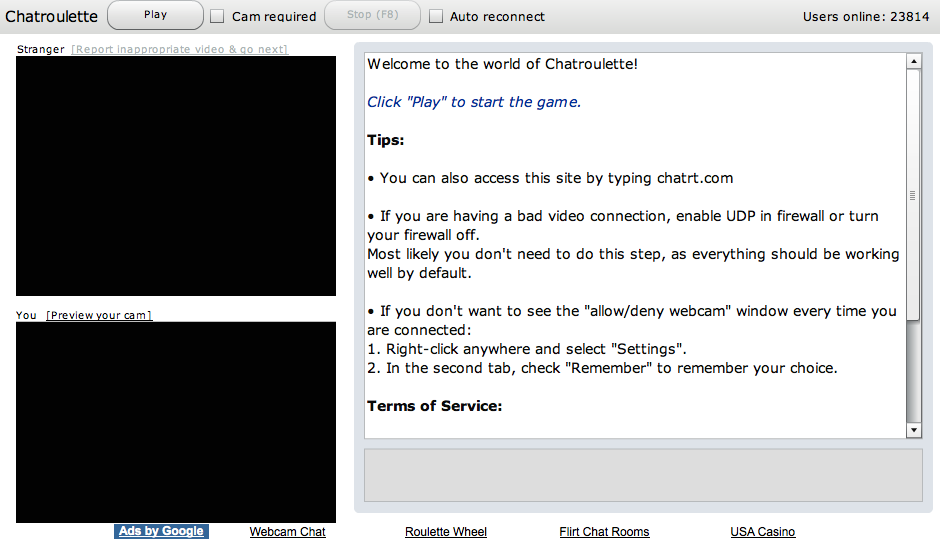
Task: Toggle the Auto reconnect checkbox
Action: pyautogui.click(x=436, y=16)
